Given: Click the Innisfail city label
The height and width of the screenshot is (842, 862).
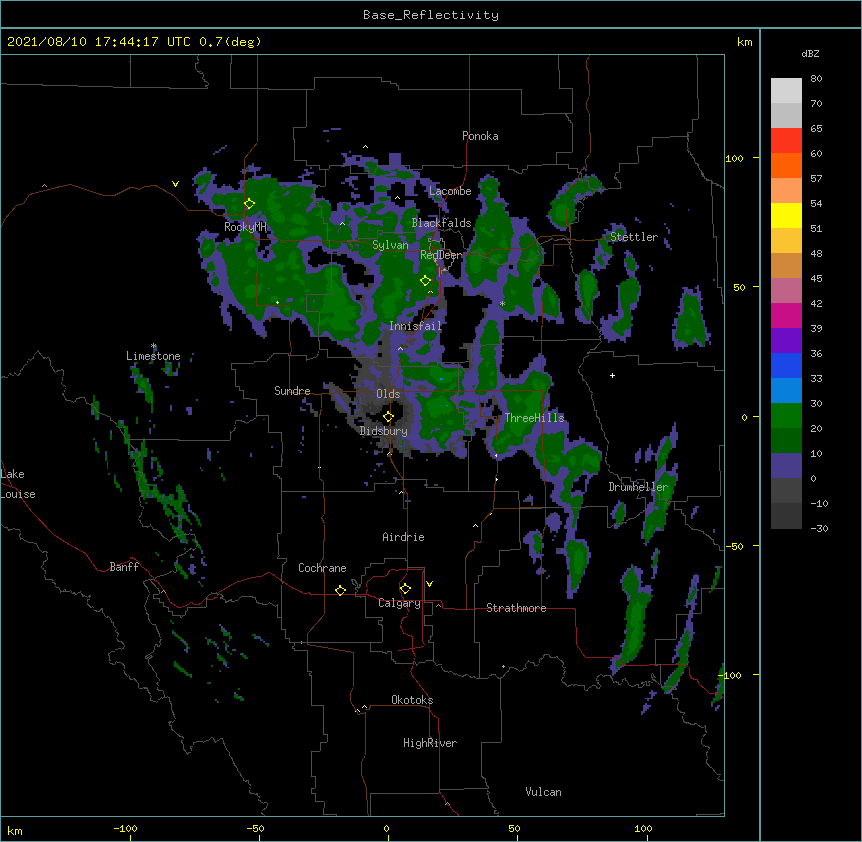Looking at the screenshot, I should pyautogui.click(x=416, y=326).
